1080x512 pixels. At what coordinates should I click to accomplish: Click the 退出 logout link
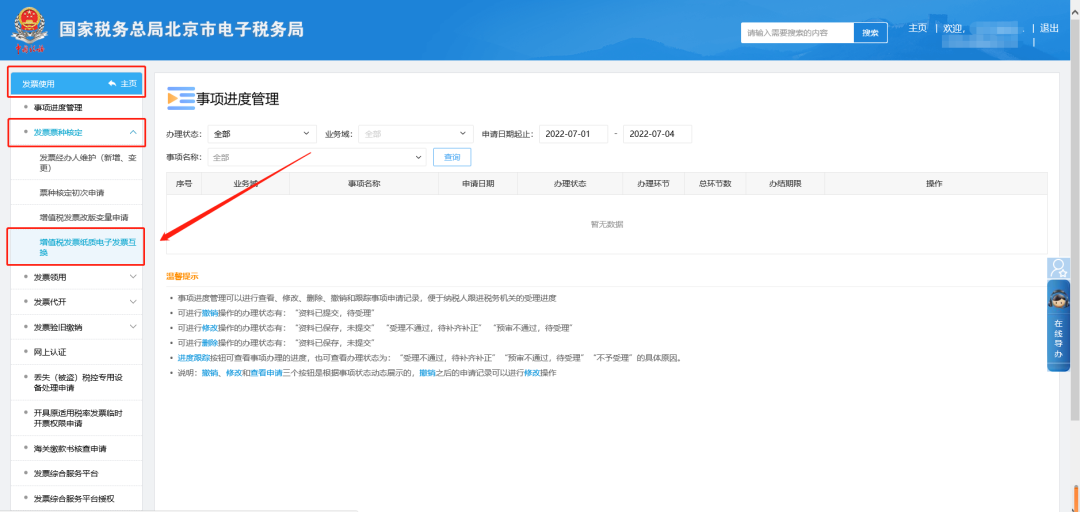coord(1049,28)
